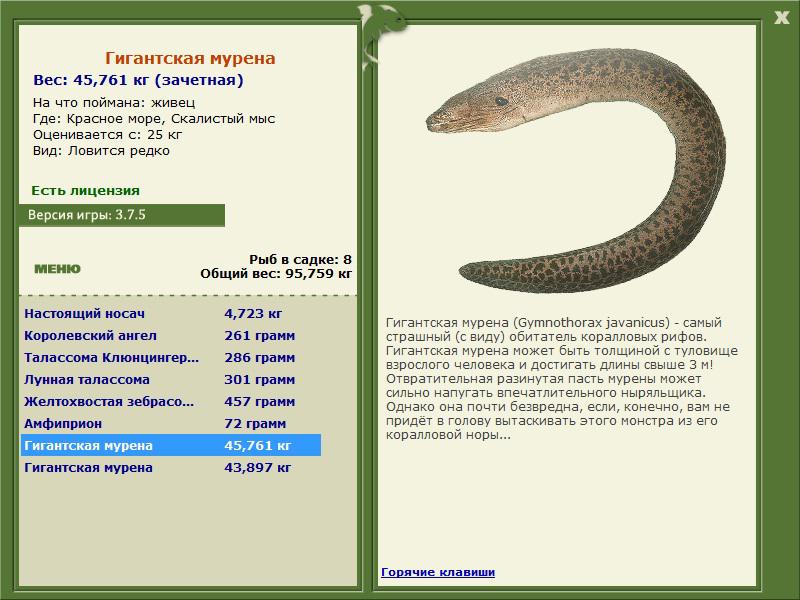
Task: Open the Горячие клавиши link
Action: [x=438, y=572]
